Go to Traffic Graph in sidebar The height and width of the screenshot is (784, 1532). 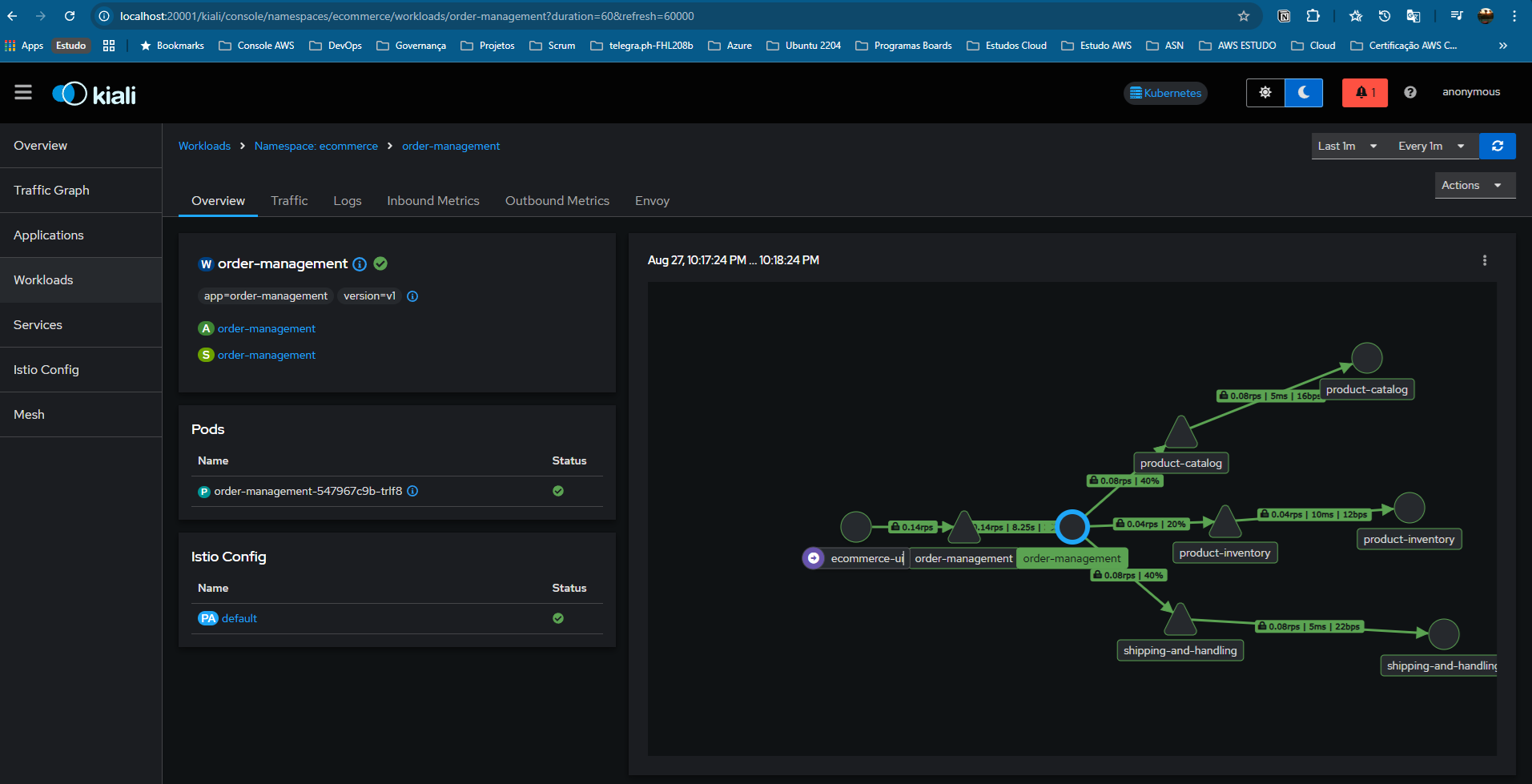[x=51, y=190]
